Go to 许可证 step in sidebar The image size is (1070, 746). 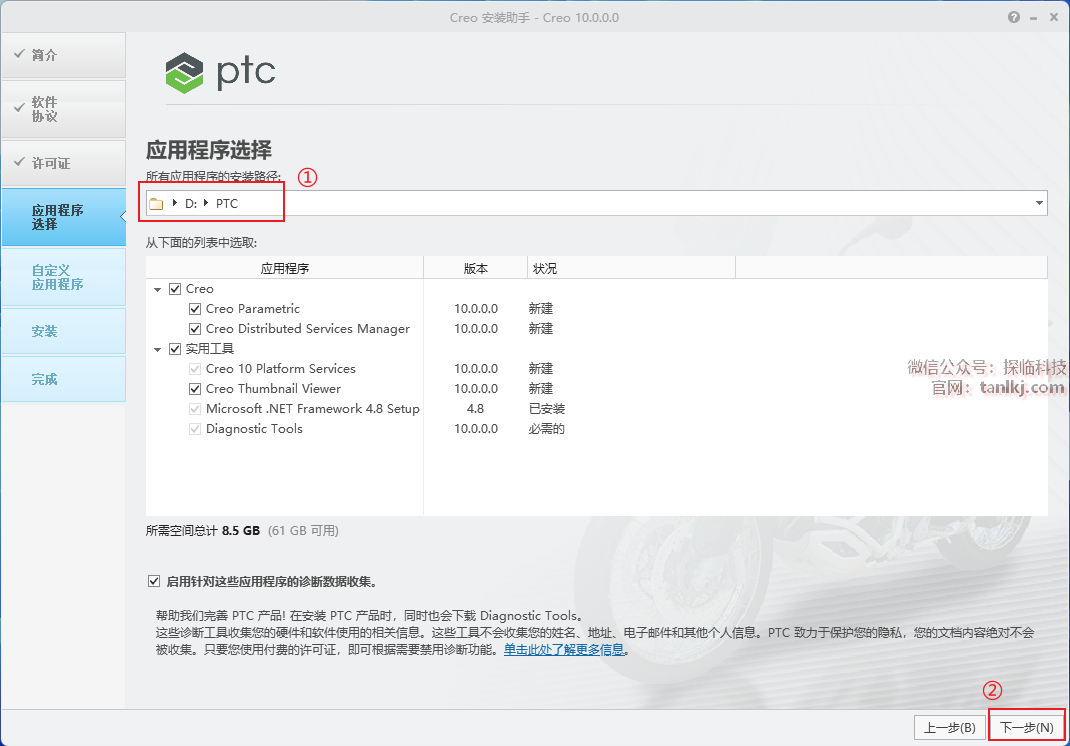pyautogui.click(x=63, y=163)
